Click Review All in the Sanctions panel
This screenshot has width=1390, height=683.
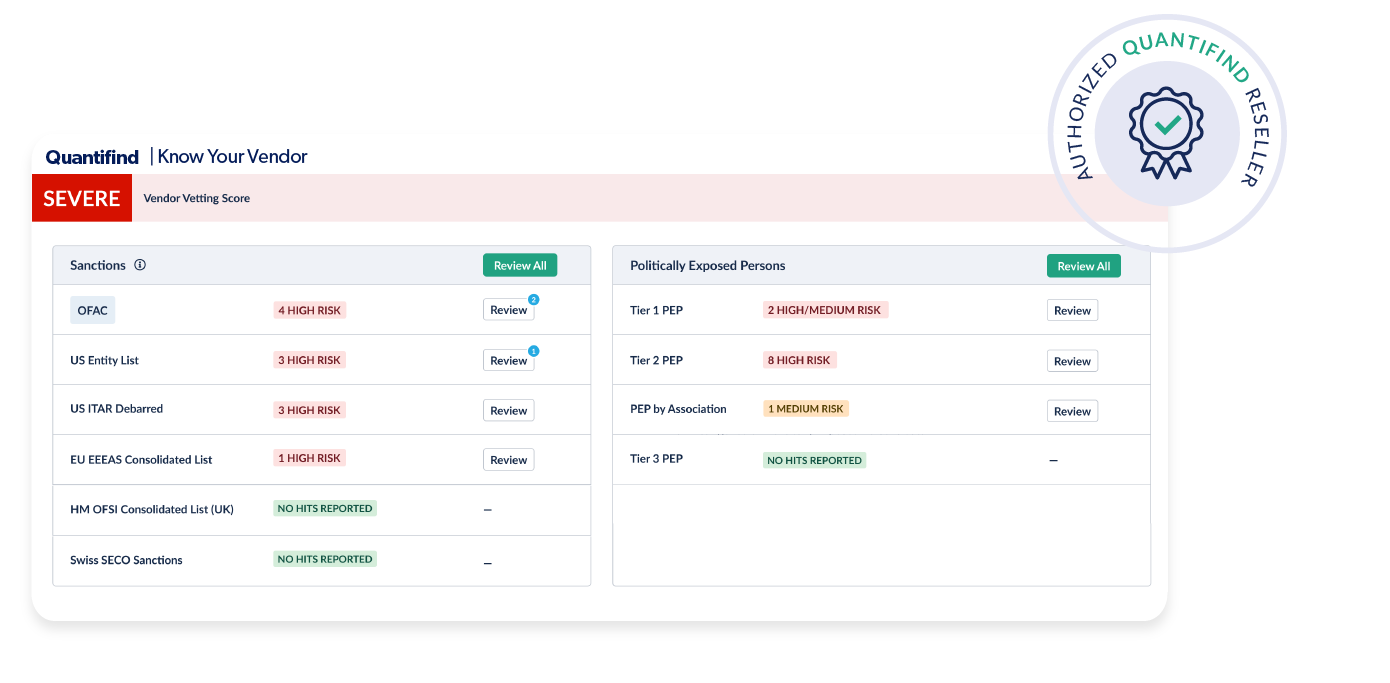coord(520,265)
